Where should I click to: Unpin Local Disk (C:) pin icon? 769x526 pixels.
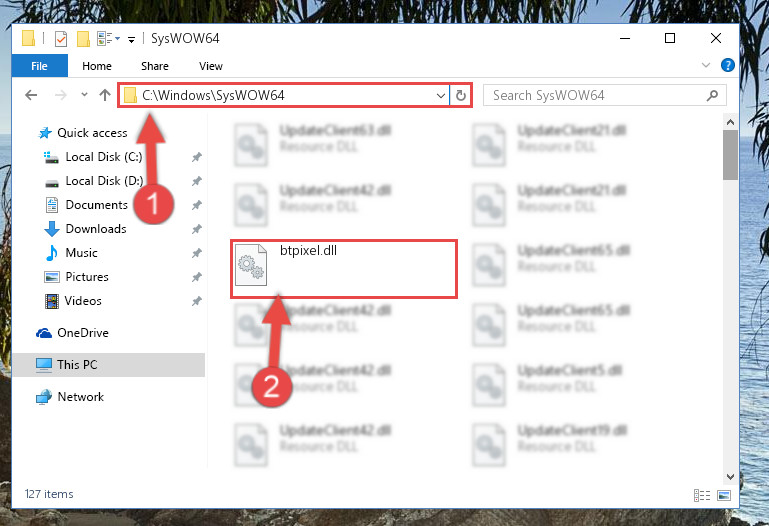[197, 157]
